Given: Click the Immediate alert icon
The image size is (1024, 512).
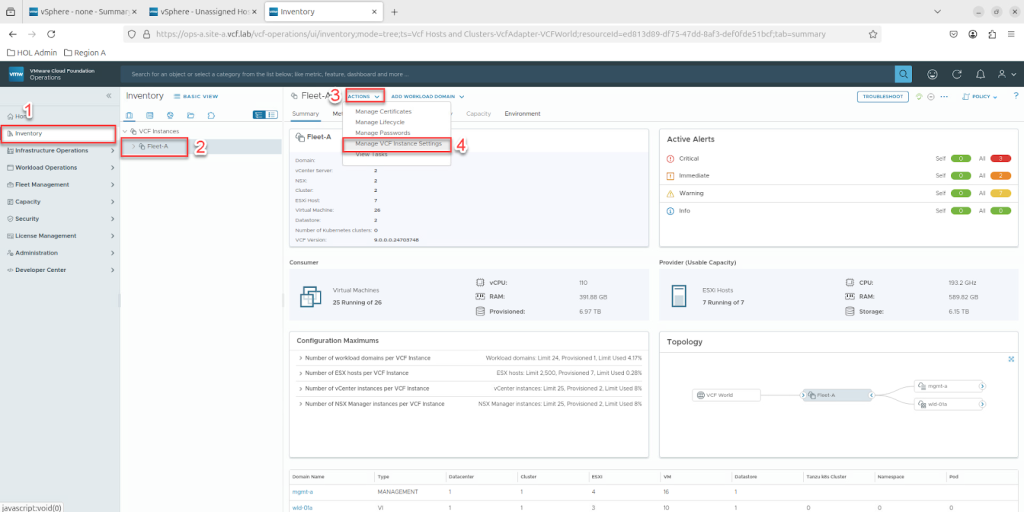Looking at the screenshot, I should coord(670,176).
